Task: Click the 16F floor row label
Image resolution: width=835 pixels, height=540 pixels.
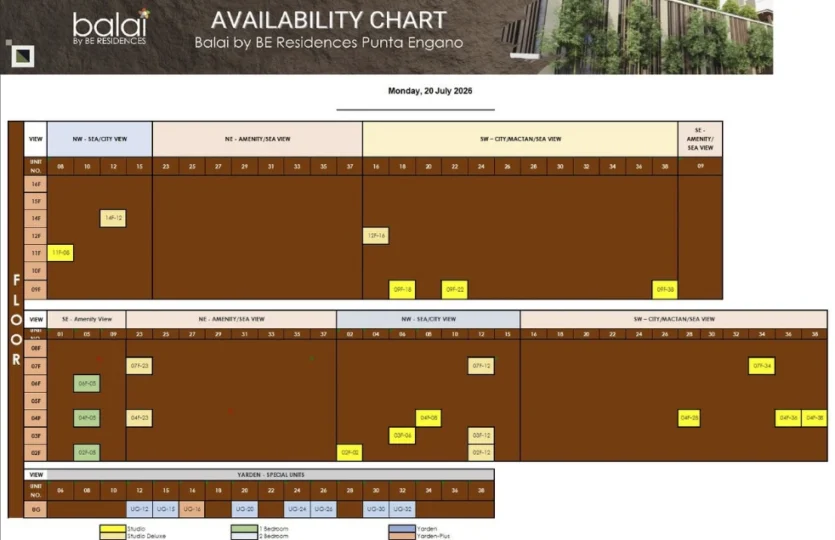Action: pos(36,184)
